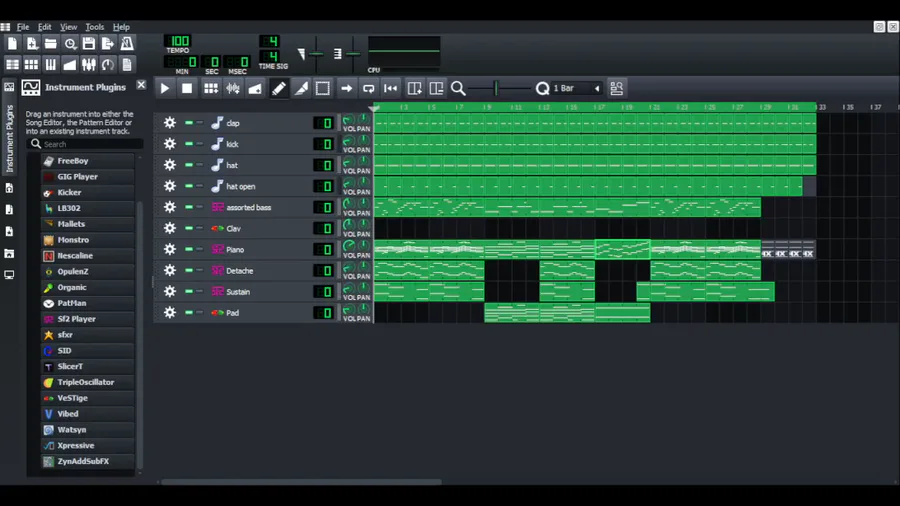The height and width of the screenshot is (506, 900).
Task: Enable the loop points button
Action: point(368,88)
